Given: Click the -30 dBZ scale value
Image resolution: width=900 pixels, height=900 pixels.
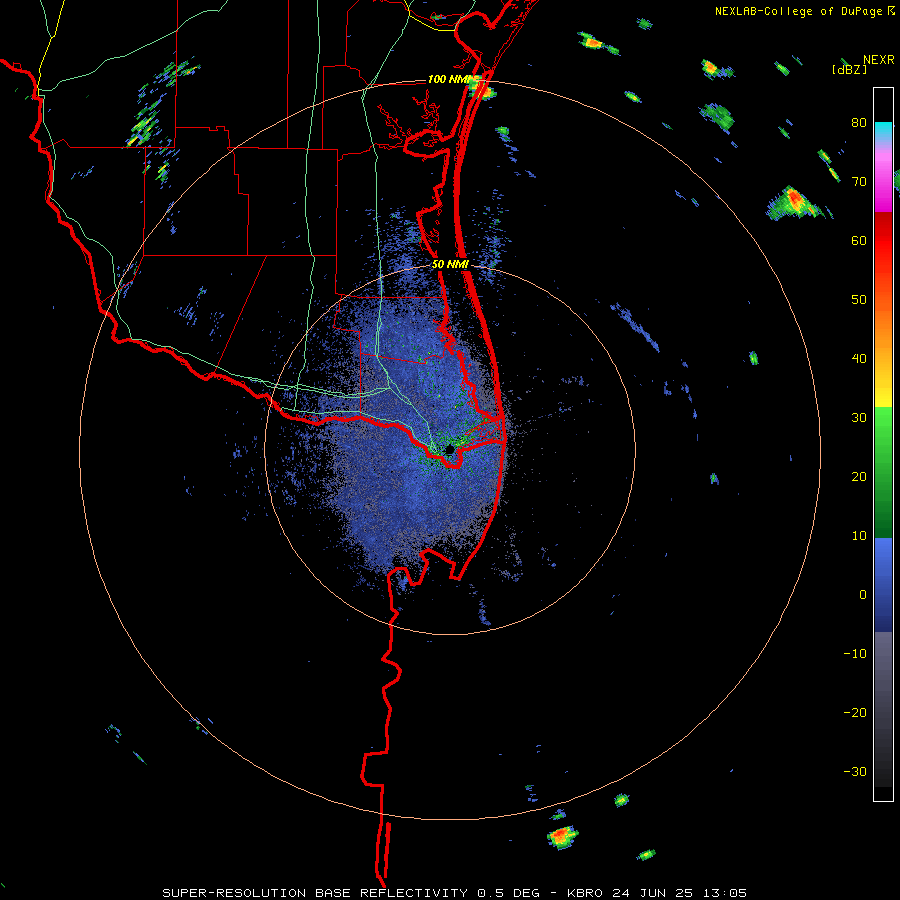Looking at the screenshot, I should [x=855, y=771].
